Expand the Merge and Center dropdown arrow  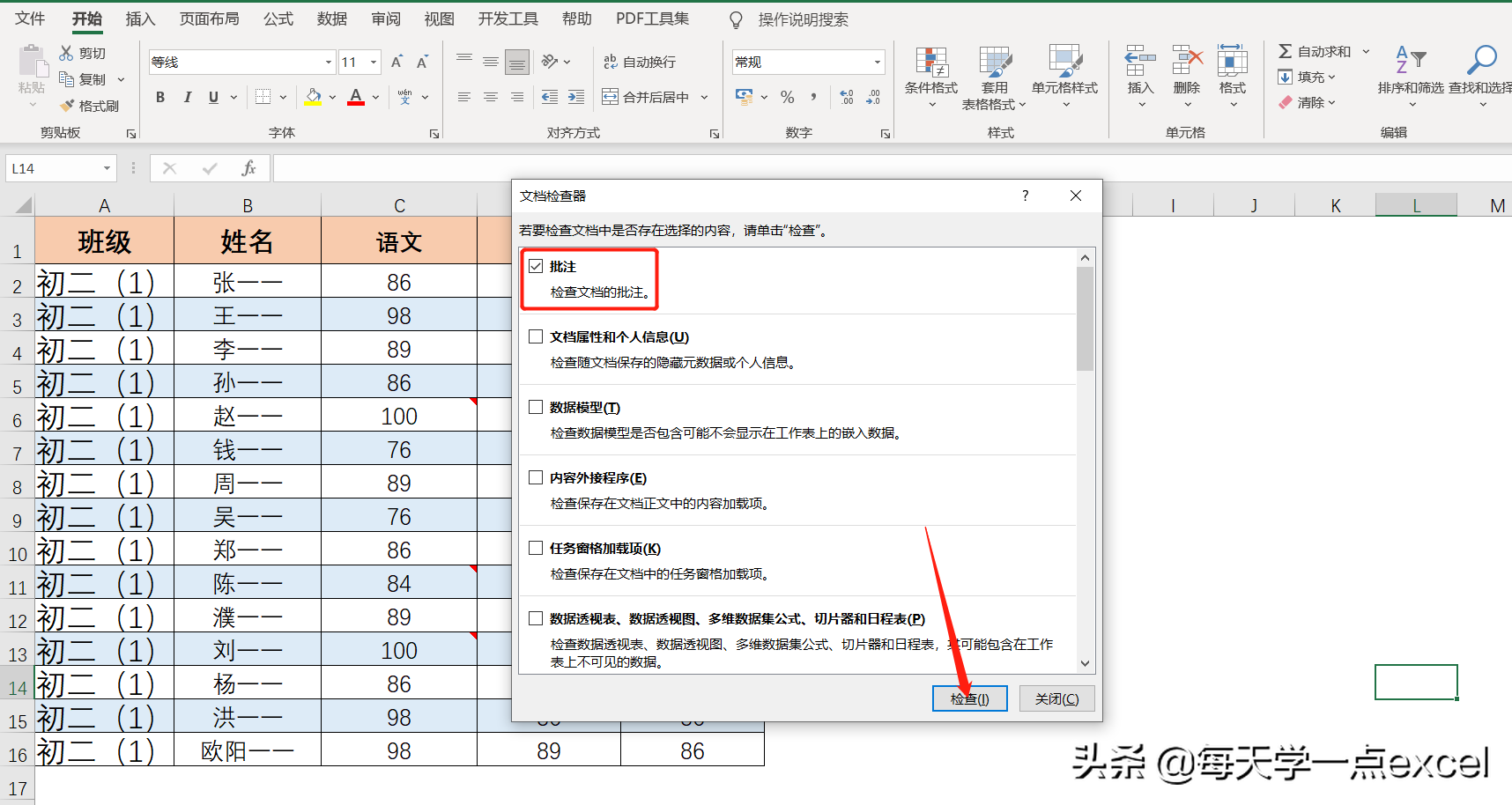point(704,97)
